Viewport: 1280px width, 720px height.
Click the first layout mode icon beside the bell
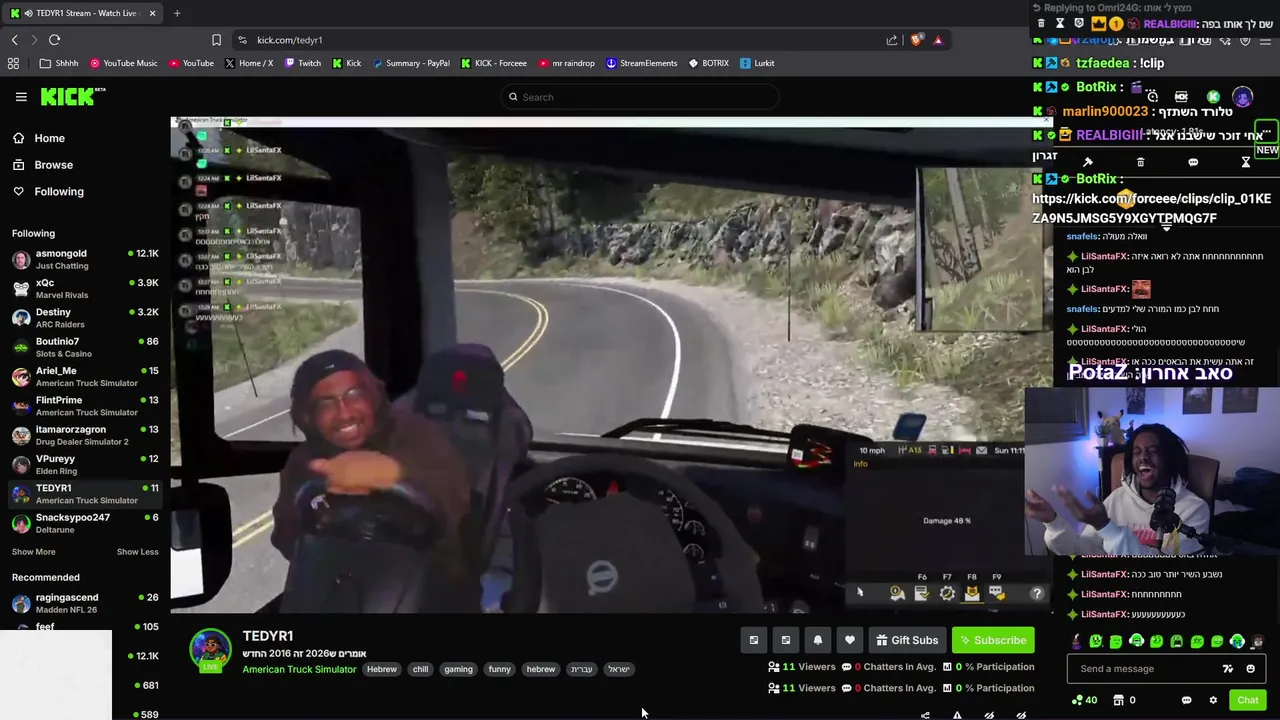[x=754, y=640]
